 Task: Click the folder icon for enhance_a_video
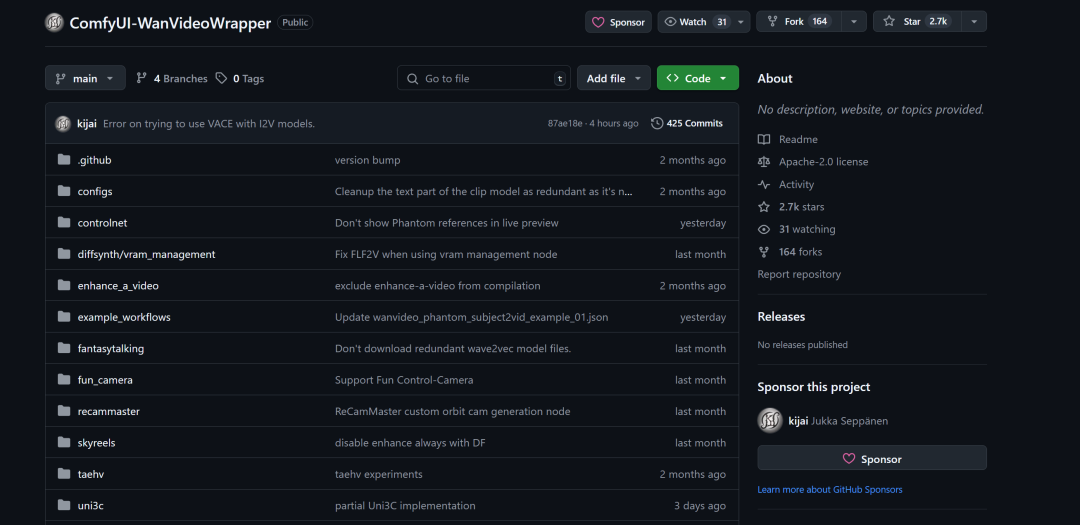[x=64, y=285]
